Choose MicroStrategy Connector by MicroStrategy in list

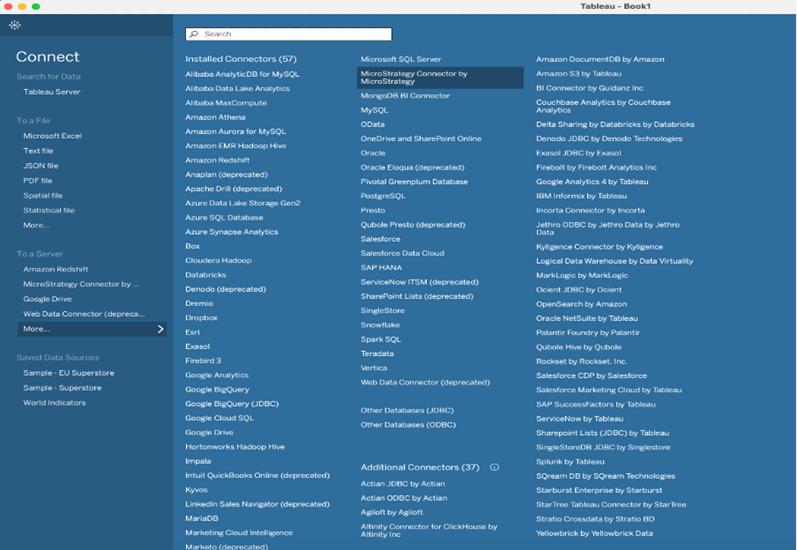coord(440,77)
